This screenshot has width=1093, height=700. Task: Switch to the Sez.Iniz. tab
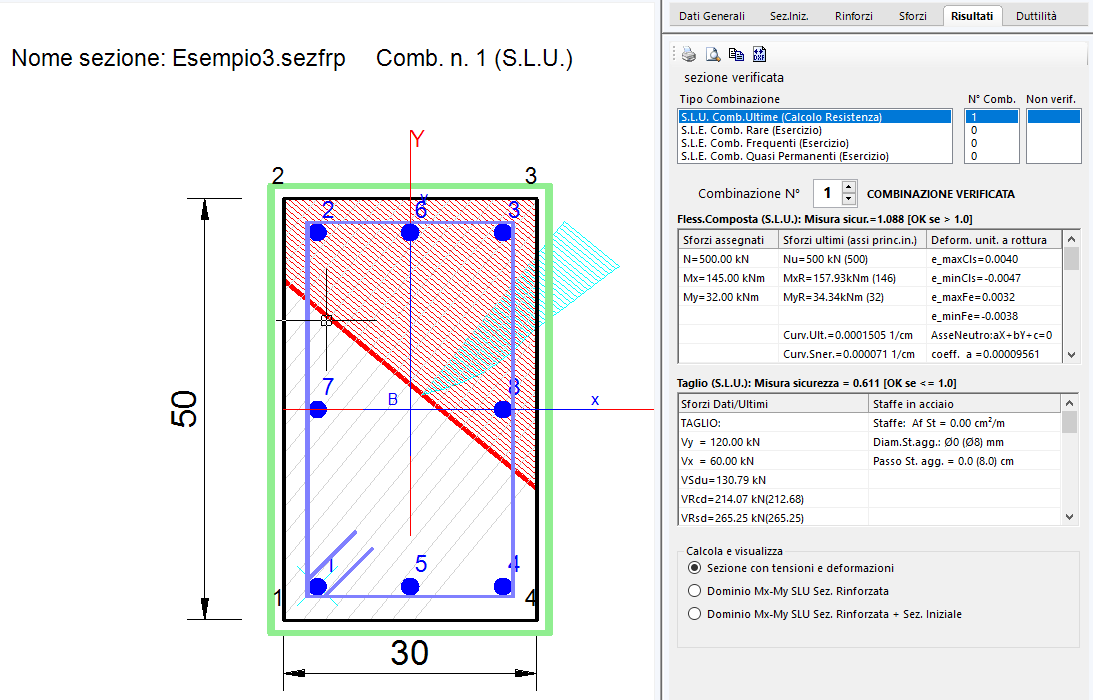tap(789, 16)
